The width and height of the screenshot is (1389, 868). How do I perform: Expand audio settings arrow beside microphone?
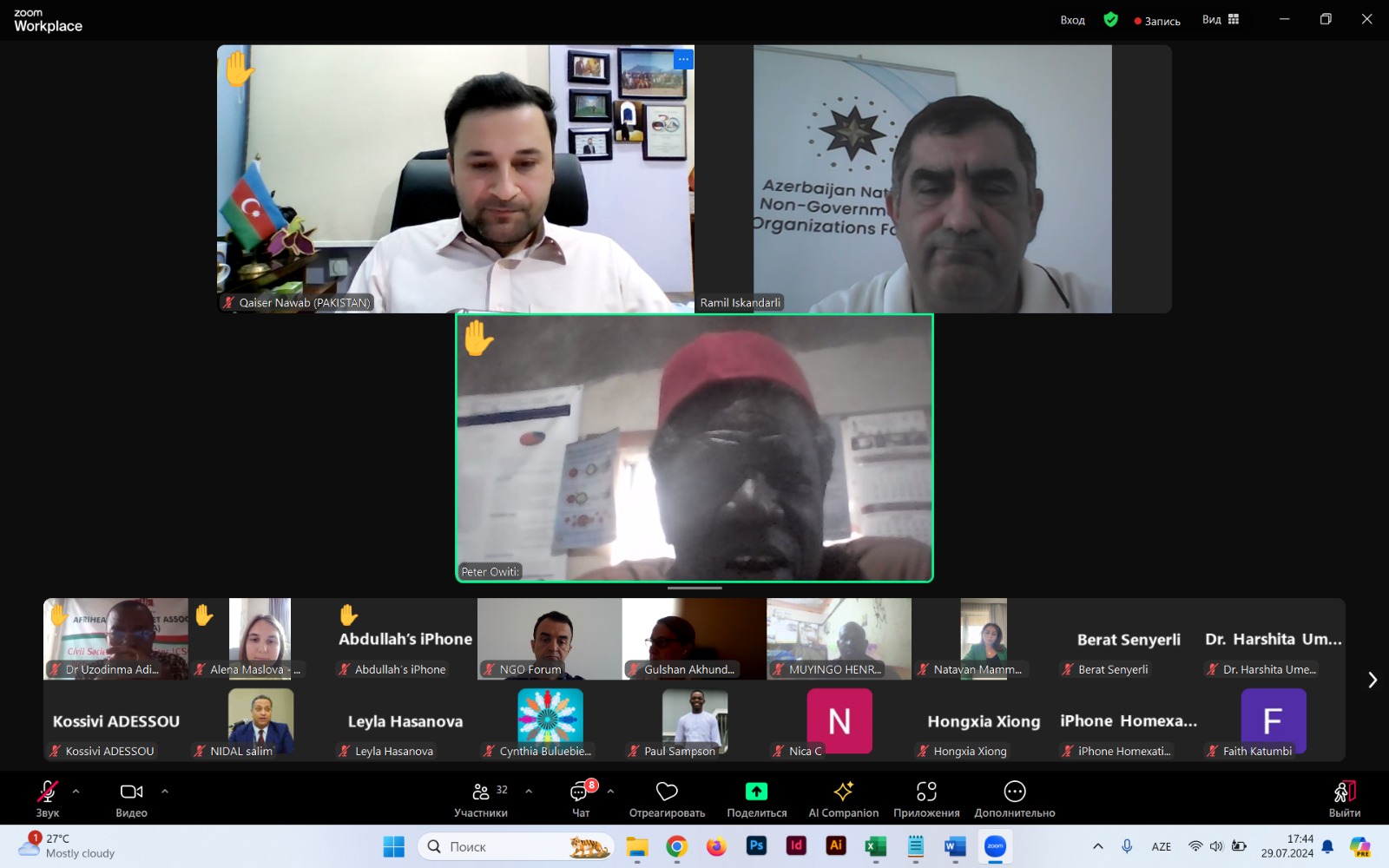[x=76, y=792]
